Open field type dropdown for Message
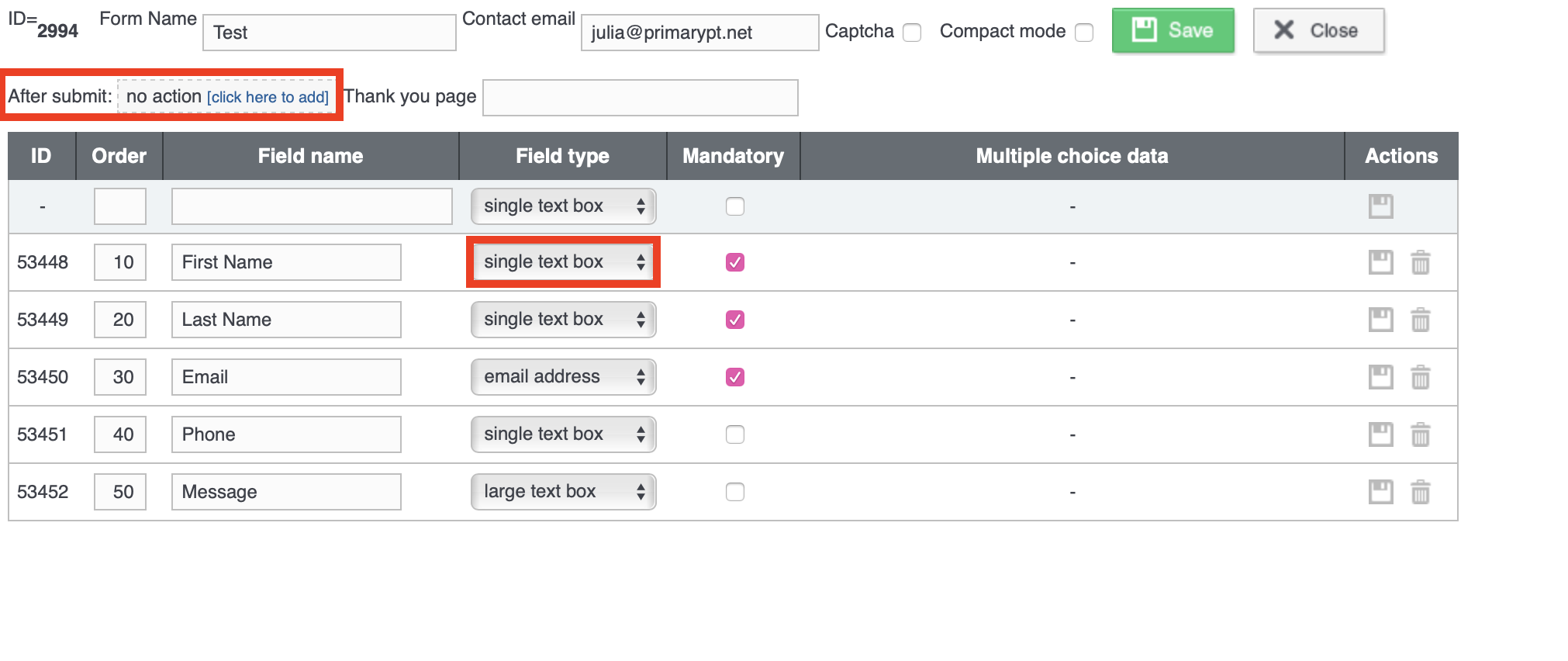 point(563,491)
